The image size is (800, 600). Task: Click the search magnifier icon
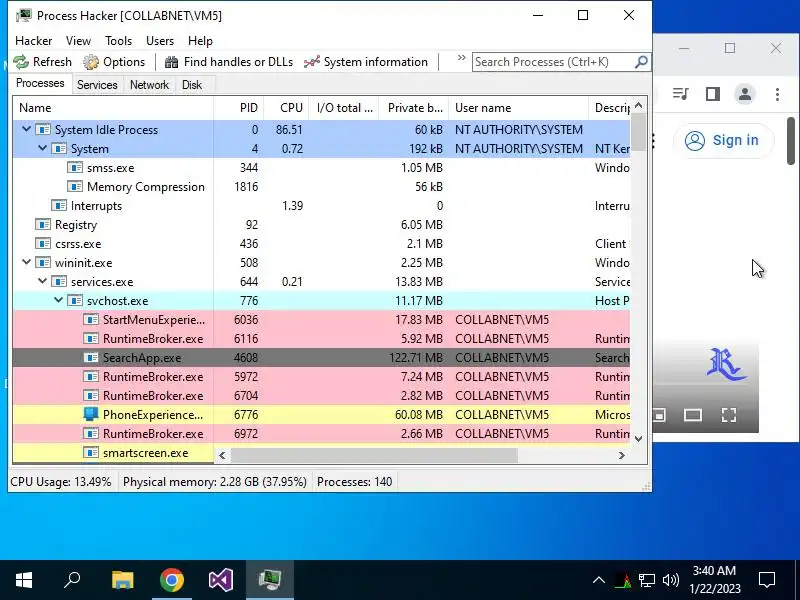641,62
